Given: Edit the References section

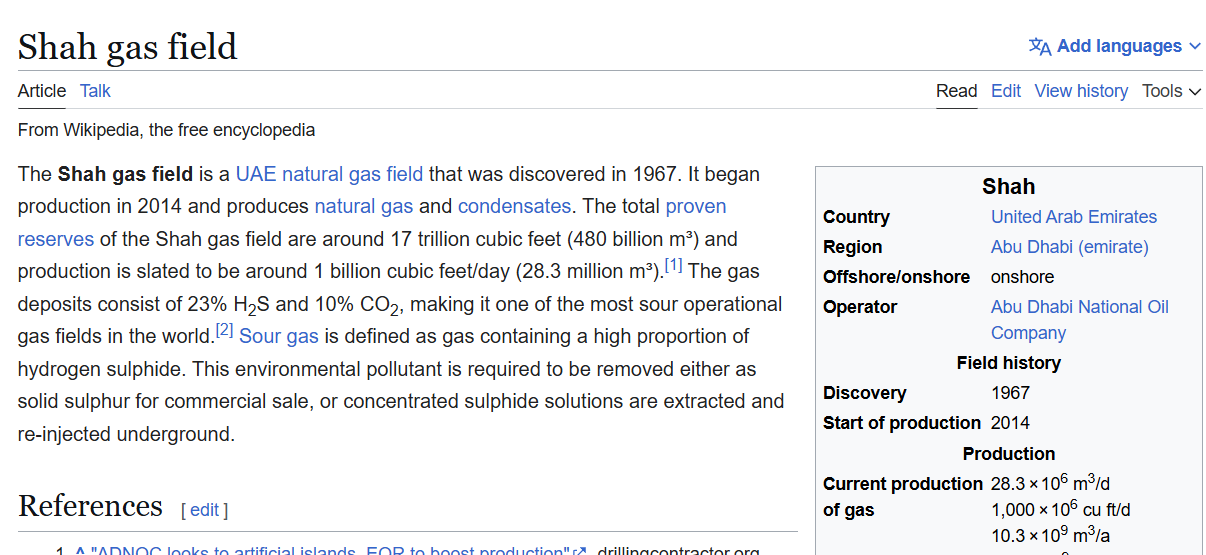Looking at the screenshot, I should pos(204,510).
